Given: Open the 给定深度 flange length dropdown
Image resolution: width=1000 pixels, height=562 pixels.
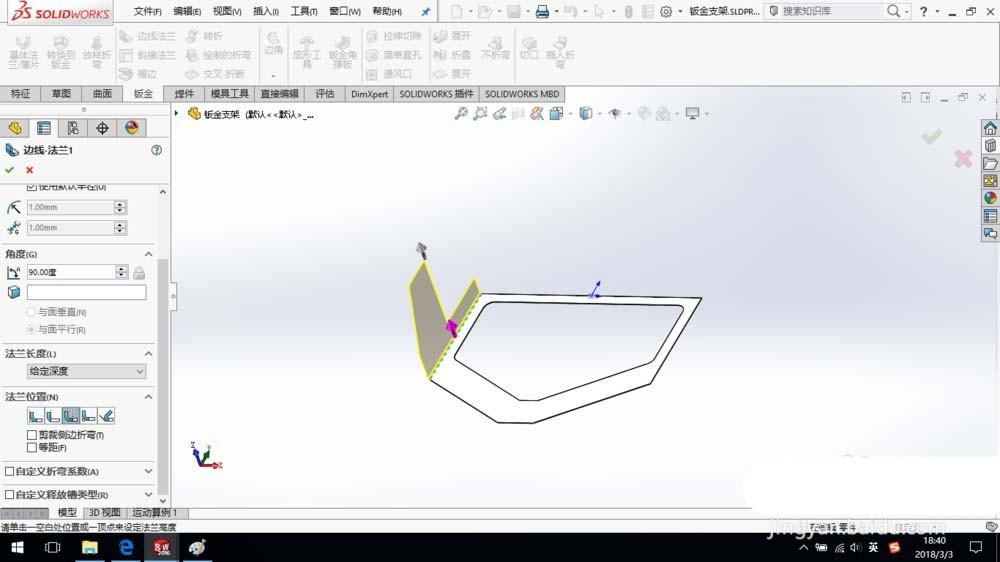Looking at the screenshot, I should pos(87,371).
